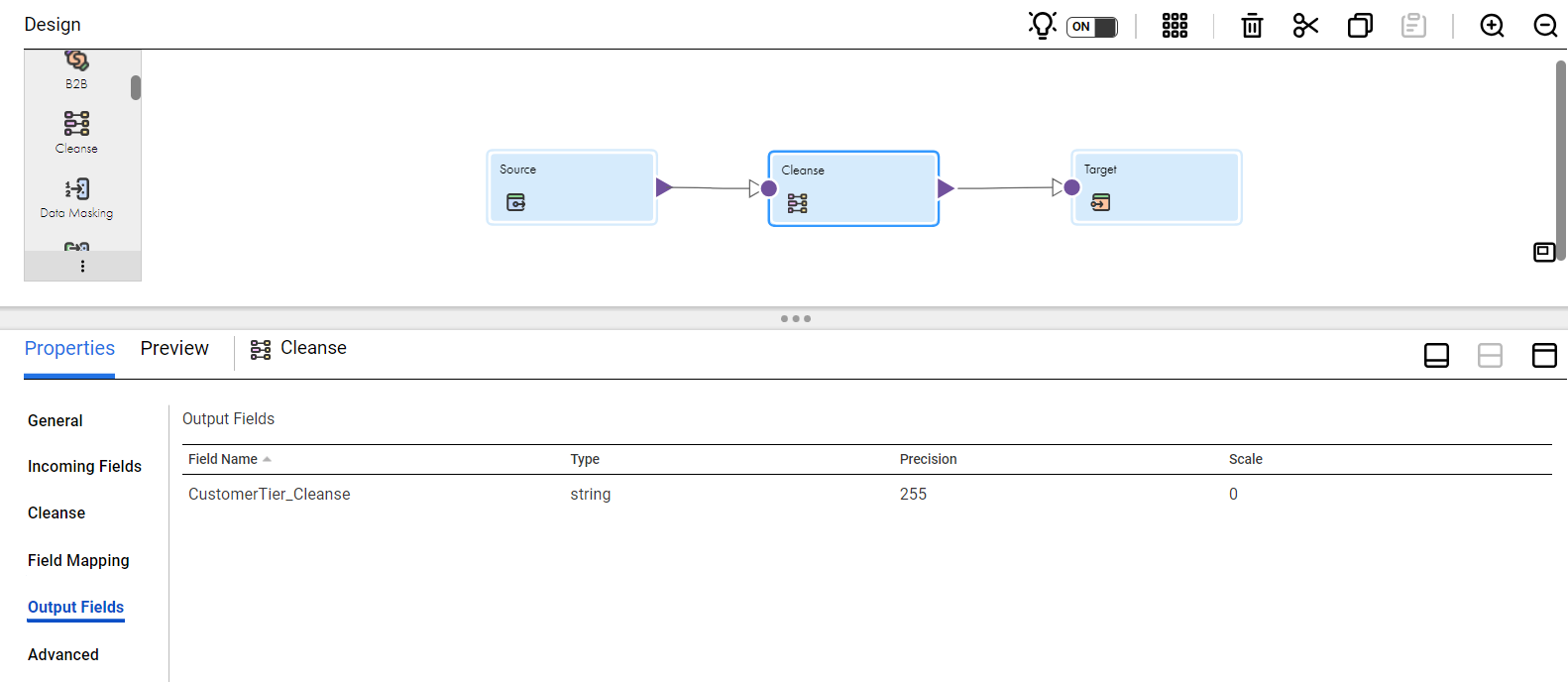
Task: Delete the selection with the trash icon
Action: click(1253, 26)
